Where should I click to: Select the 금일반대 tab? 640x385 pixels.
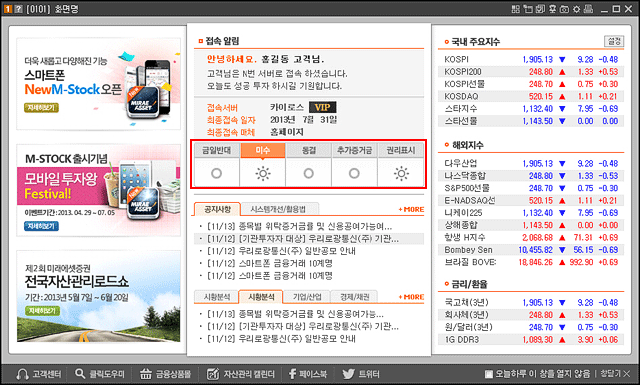(217, 150)
